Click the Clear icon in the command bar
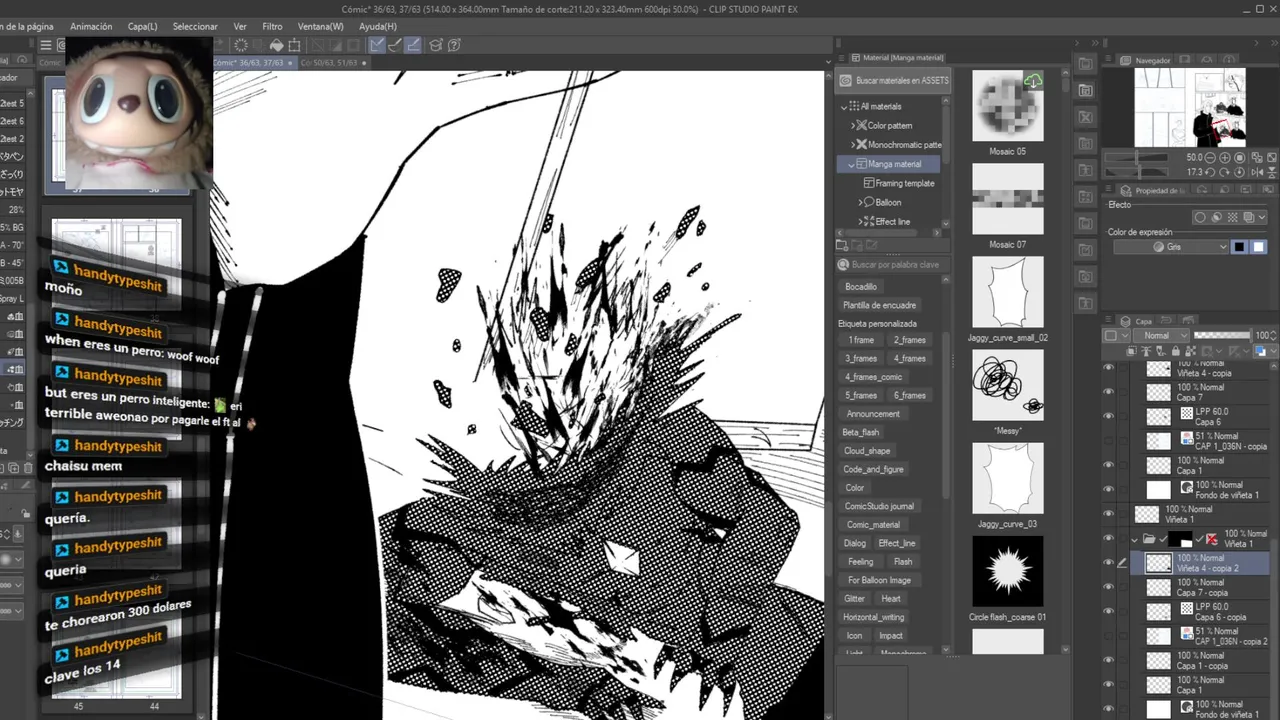 pyautogui.click(x=240, y=45)
